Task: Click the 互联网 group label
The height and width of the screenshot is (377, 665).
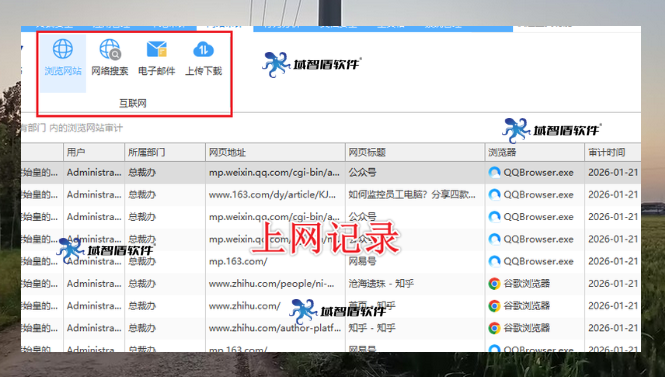Action: point(133,103)
